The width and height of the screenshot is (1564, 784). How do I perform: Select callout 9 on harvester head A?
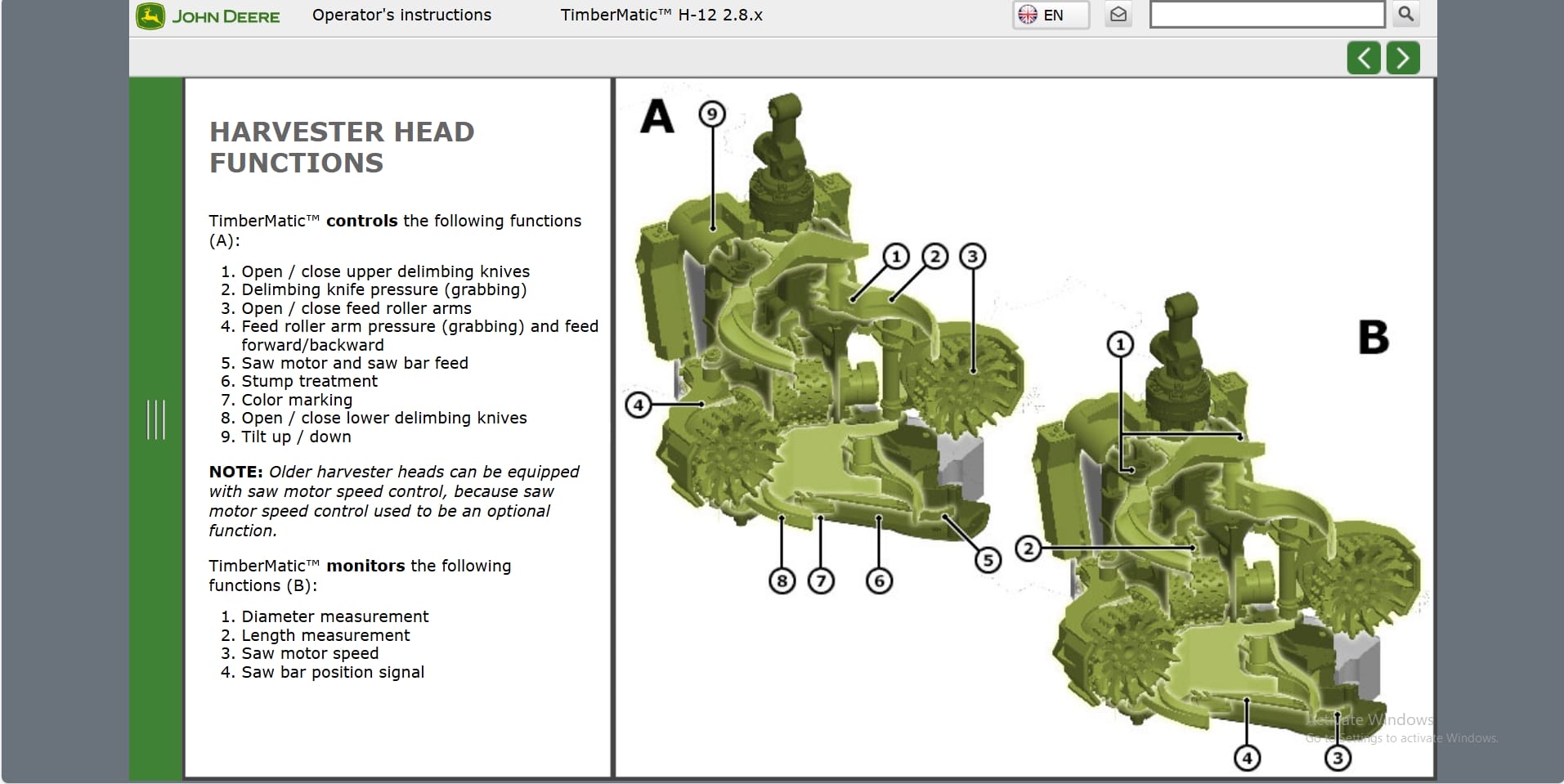coord(711,114)
